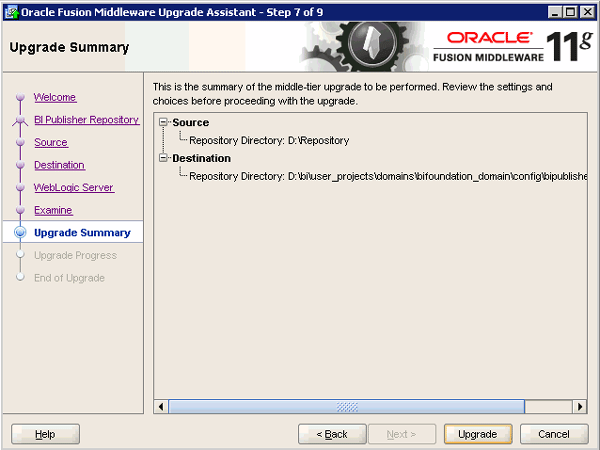The image size is (600, 450).
Task: Select Repository Directory D:\Repository row
Action: pos(269,140)
